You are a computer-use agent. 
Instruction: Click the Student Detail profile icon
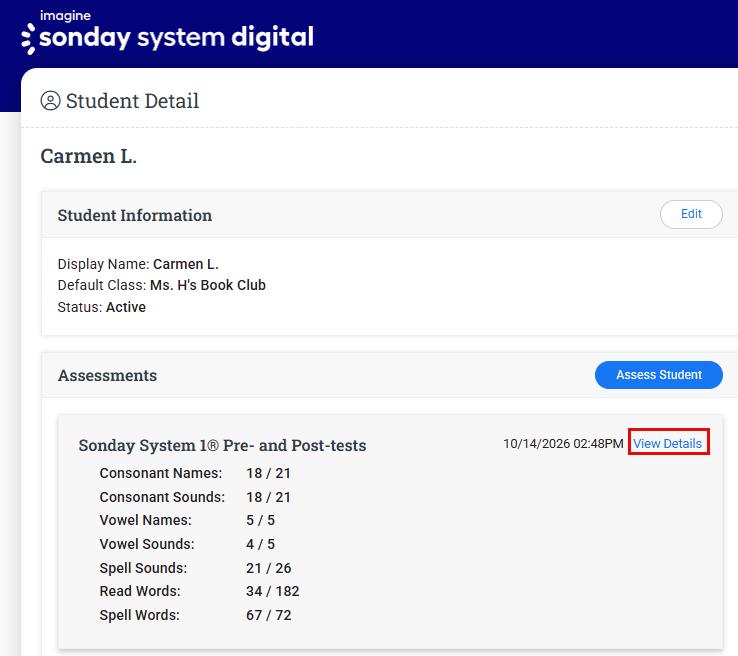[50, 101]
